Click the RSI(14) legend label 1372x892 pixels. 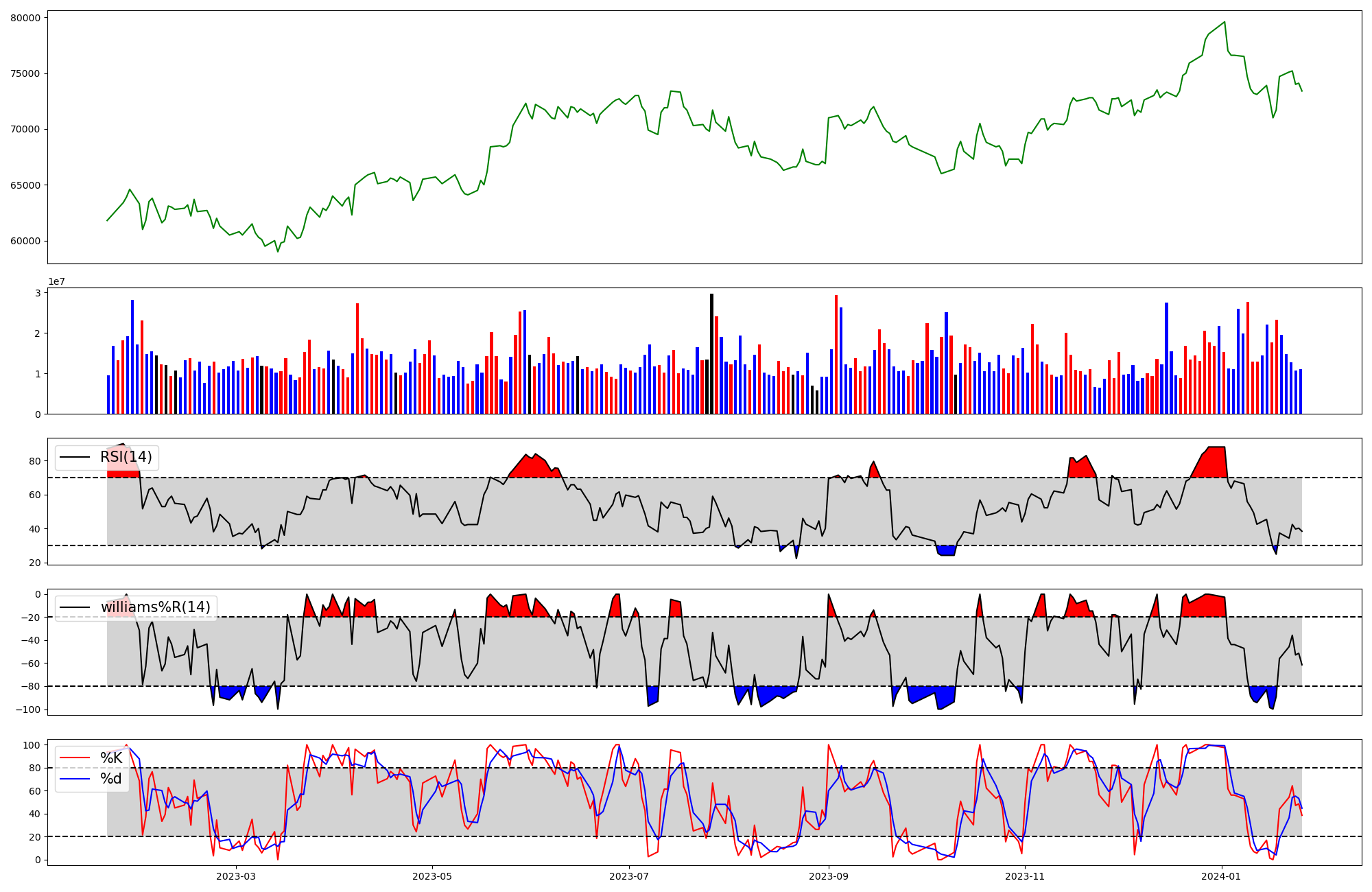pos(126,457)
